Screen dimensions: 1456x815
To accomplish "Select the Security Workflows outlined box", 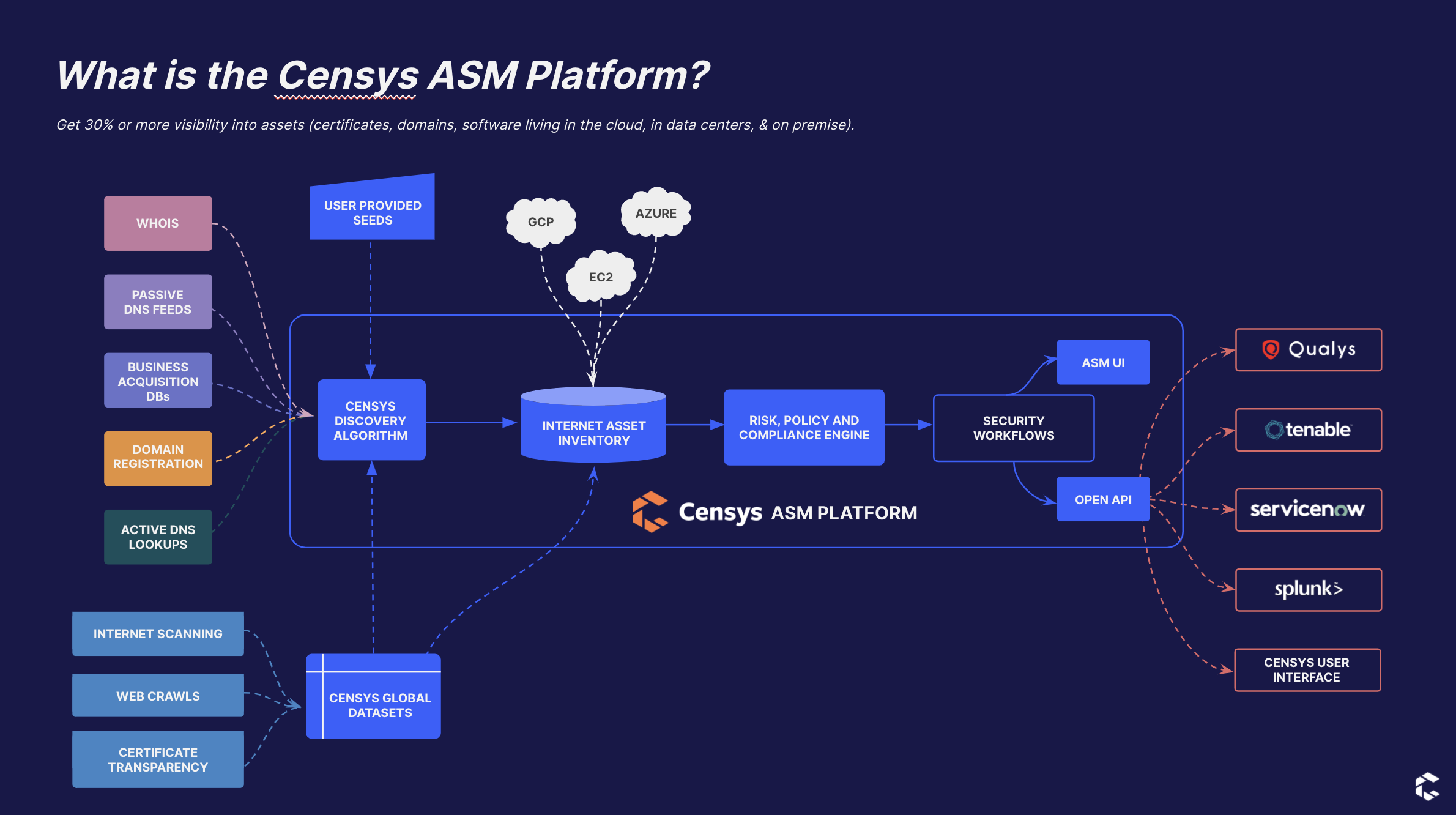I will pos(1013,428).
